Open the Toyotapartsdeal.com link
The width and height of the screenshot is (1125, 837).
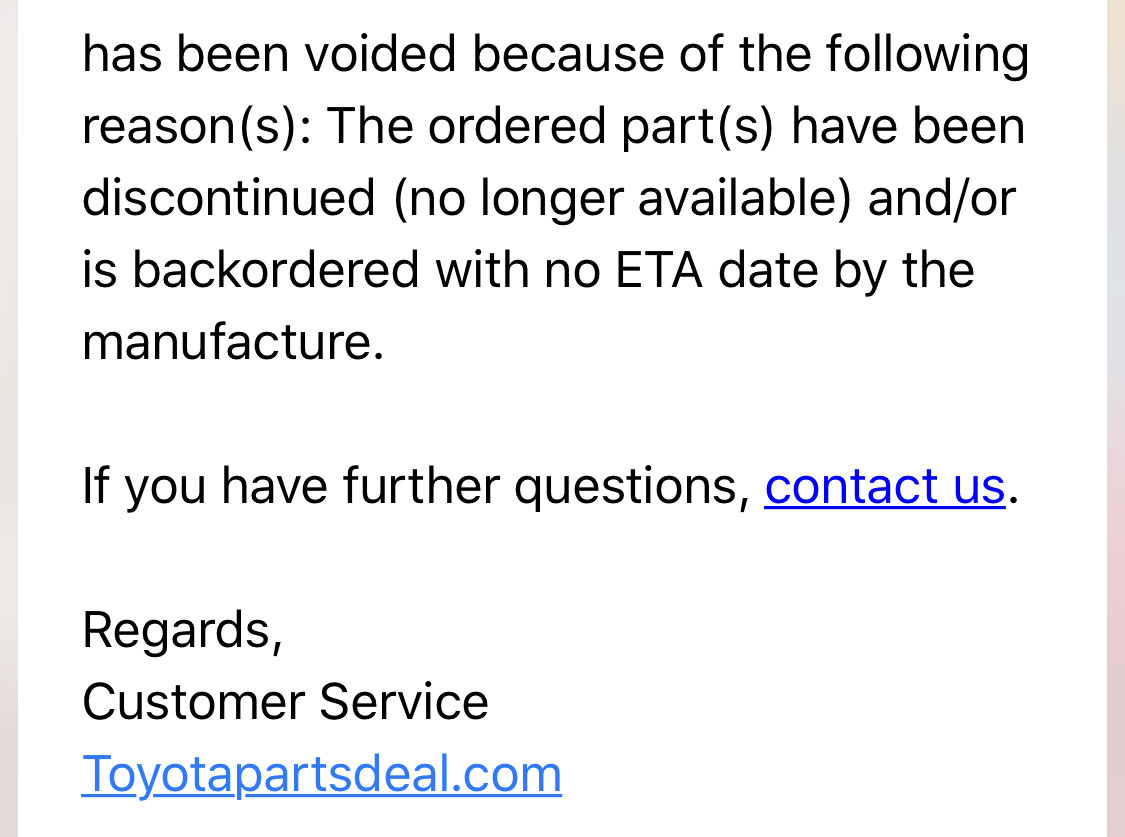tap(321, 775)
